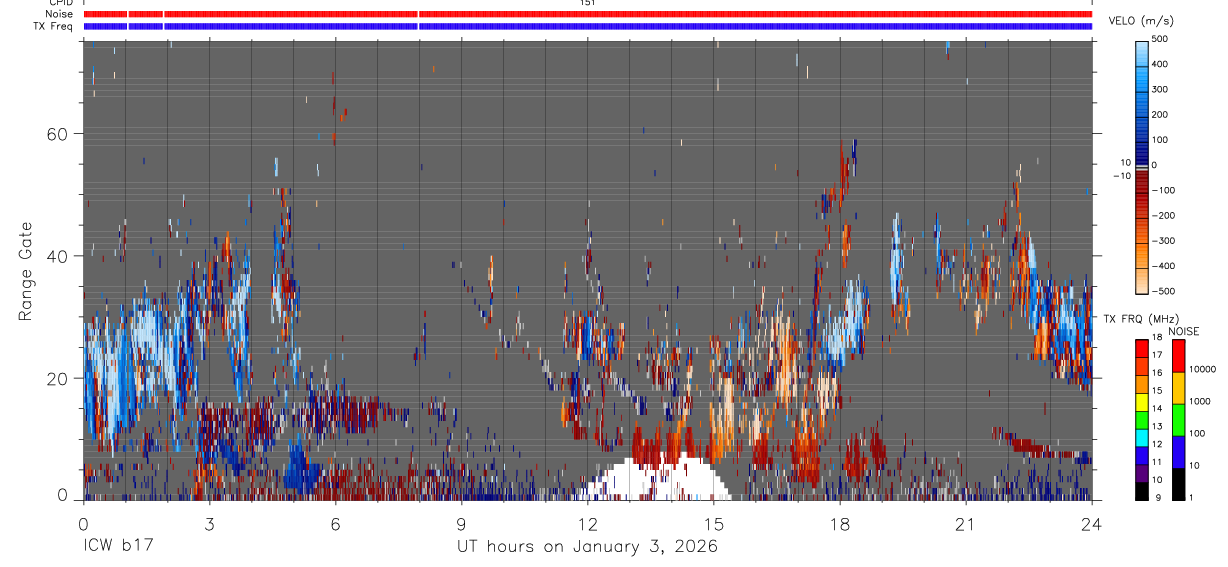Click the green segment of the NOISE colorbar
This screenshot has height=567, width=1228.
click(x=1178, y=420)
